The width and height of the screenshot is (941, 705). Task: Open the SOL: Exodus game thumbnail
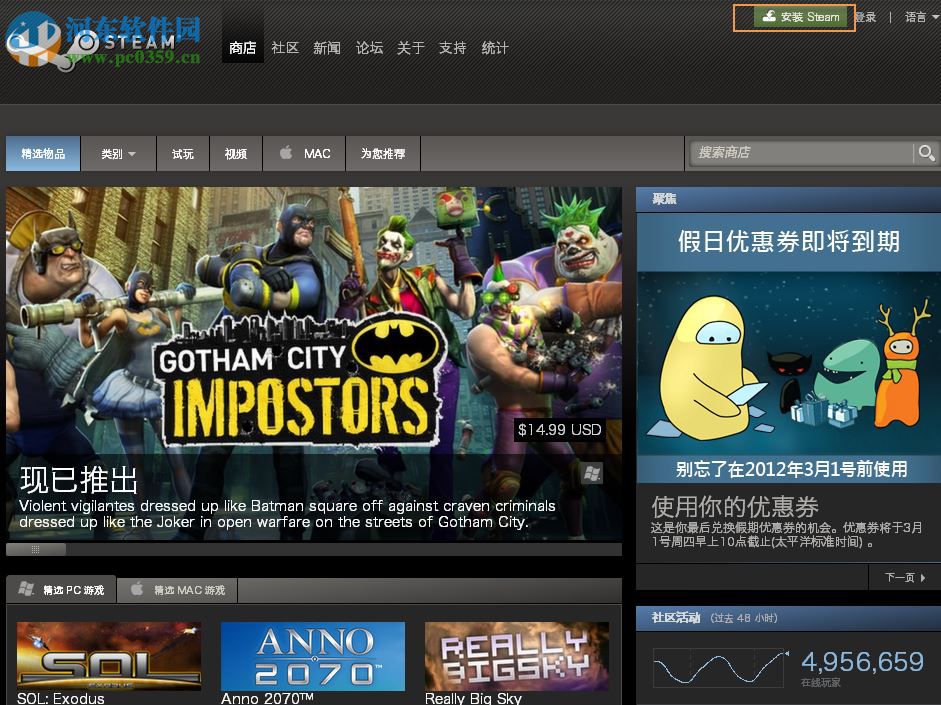(x=109, y=656)
